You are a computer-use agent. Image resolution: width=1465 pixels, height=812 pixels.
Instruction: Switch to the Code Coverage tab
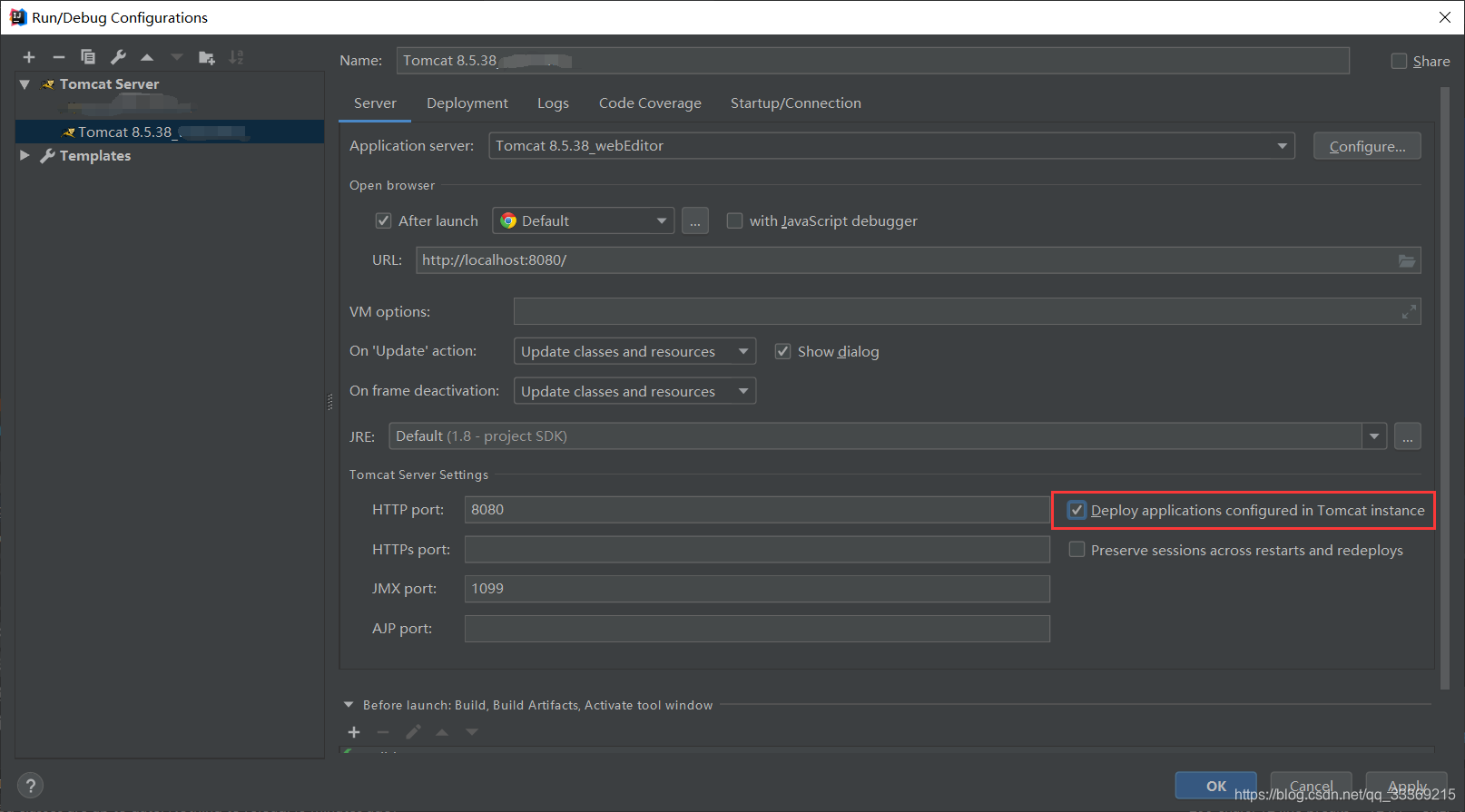pyautogui.click(x=650, y=103)
